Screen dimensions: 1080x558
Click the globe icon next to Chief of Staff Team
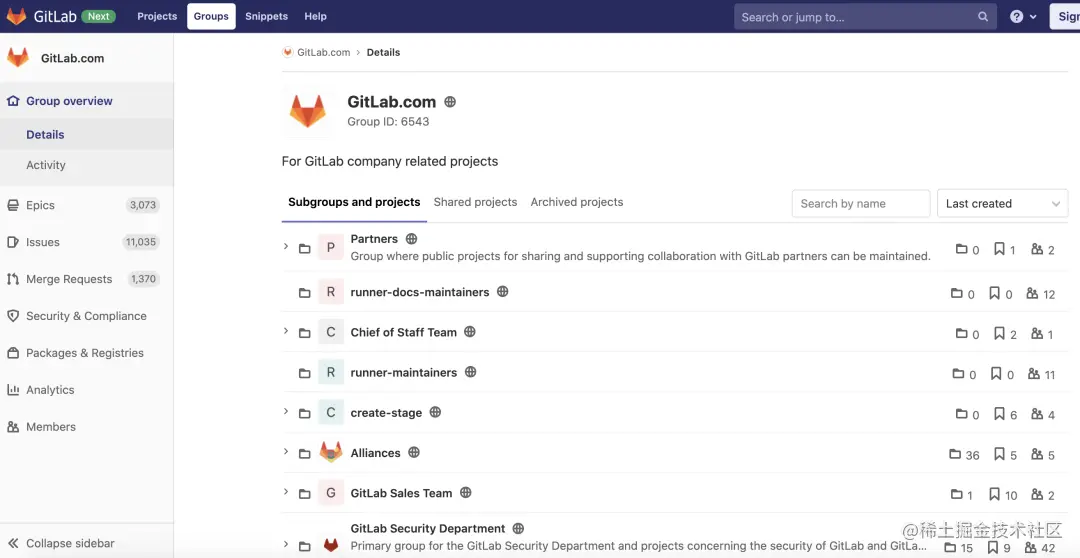point(470,331)
